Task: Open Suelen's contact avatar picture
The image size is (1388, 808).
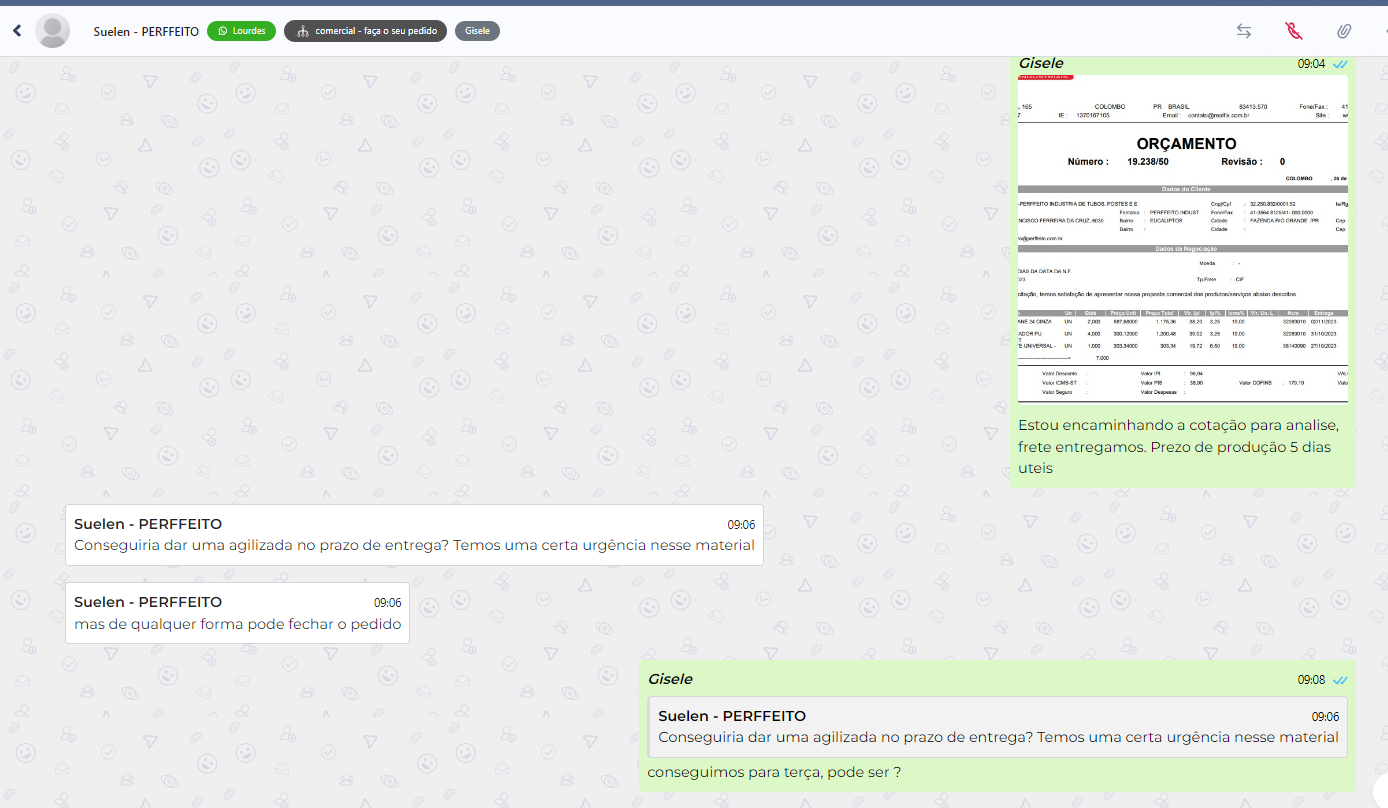Action: pos(52,31)
